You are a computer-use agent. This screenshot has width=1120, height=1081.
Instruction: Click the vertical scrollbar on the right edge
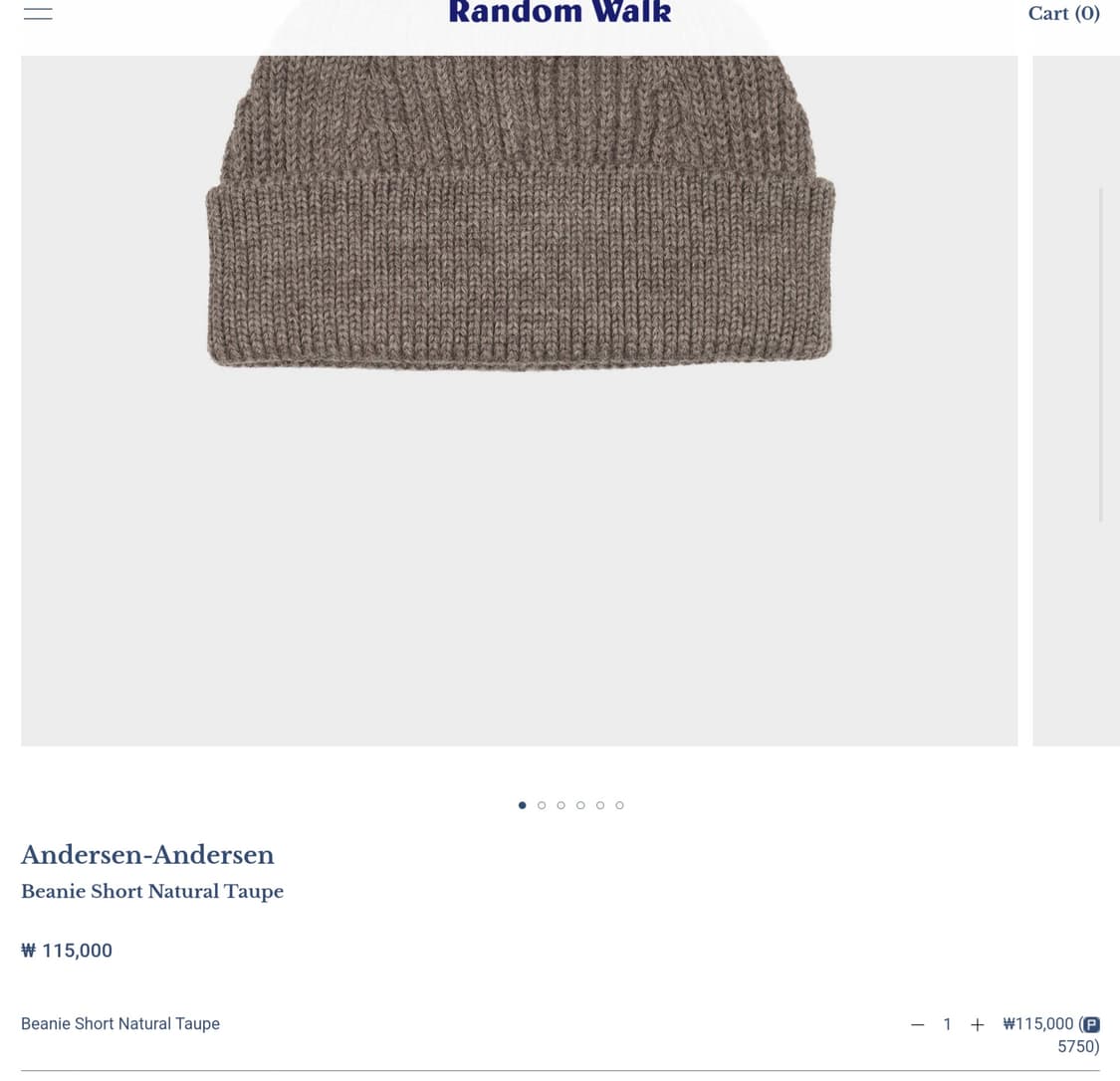point(1101,355)
